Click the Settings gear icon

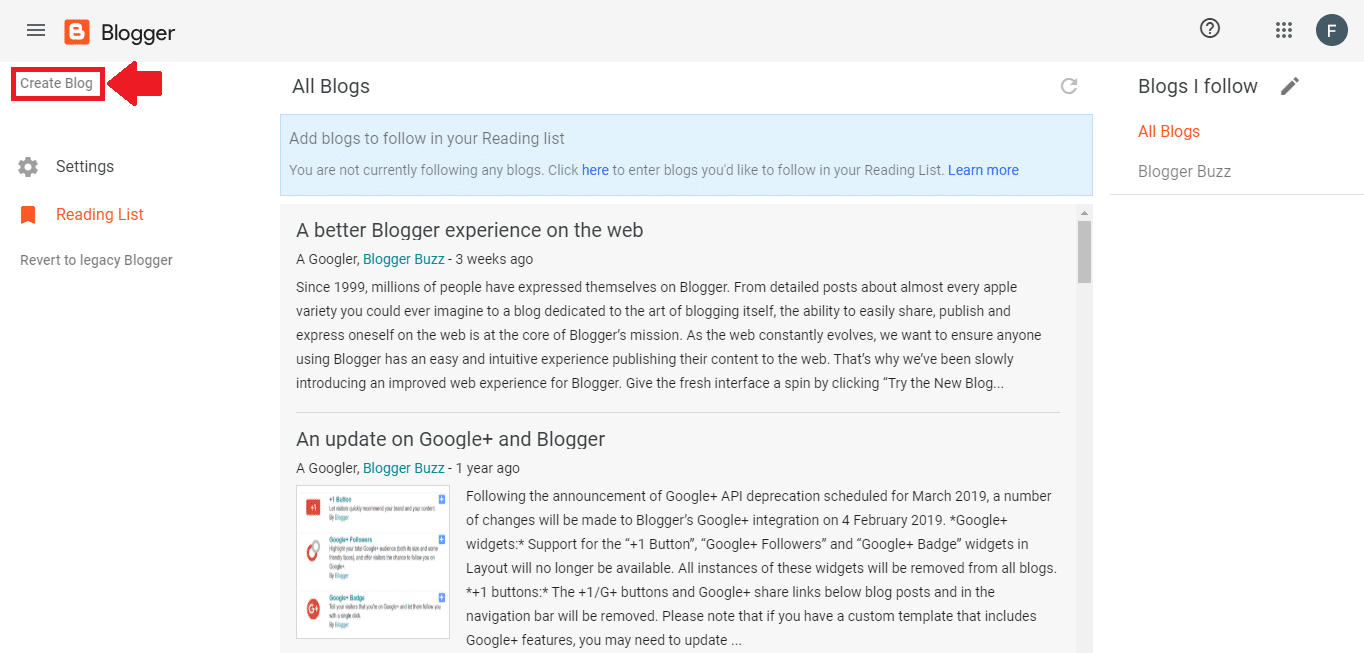pyautogui.click(x=28, y=167)
